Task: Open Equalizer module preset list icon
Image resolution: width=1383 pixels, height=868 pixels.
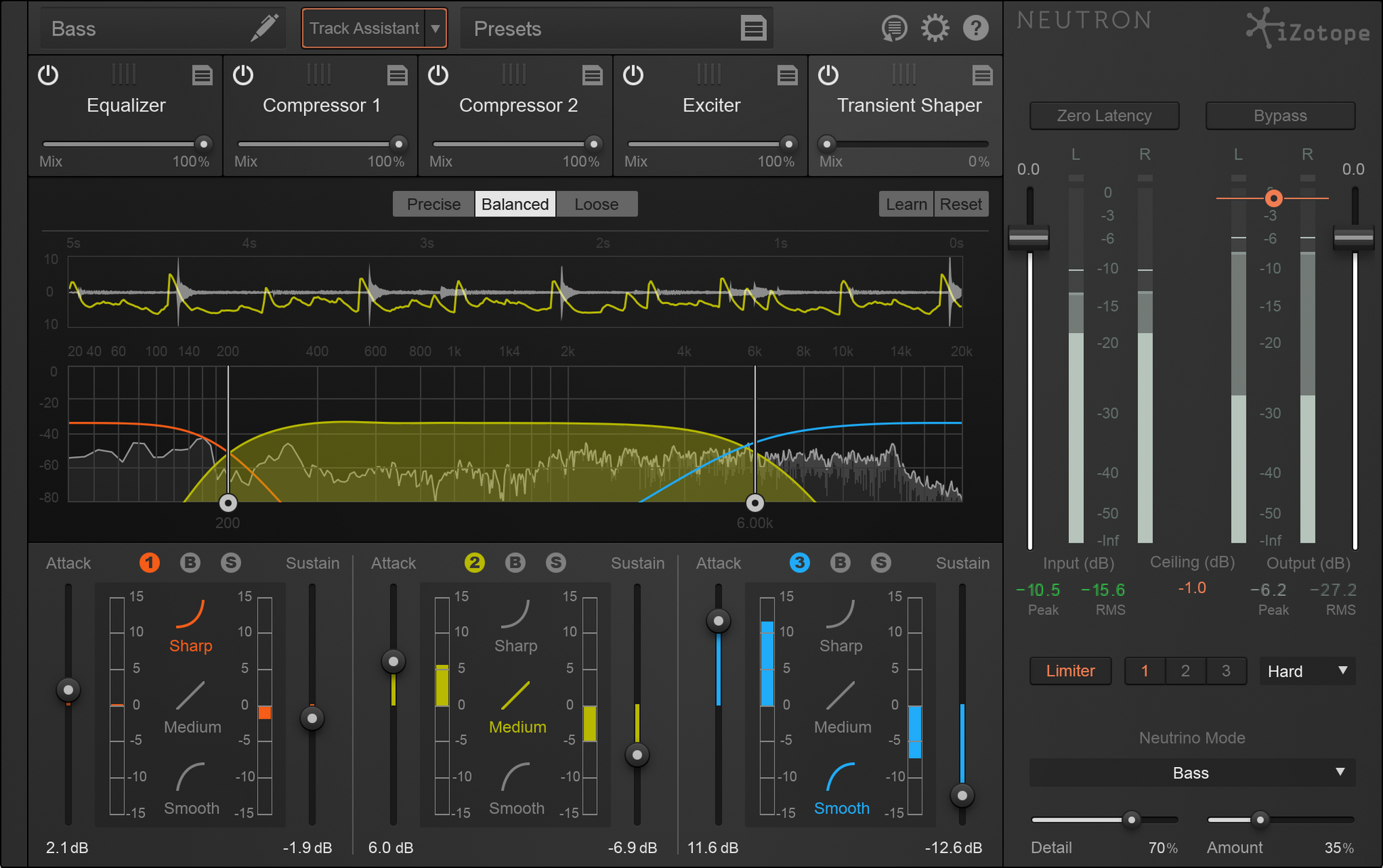Action: pyautogui.click(x=202, y=75)
